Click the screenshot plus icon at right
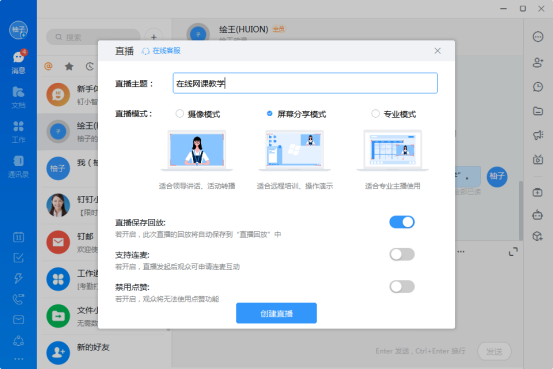This screenshot has height=369, width=553. (537, 192)
